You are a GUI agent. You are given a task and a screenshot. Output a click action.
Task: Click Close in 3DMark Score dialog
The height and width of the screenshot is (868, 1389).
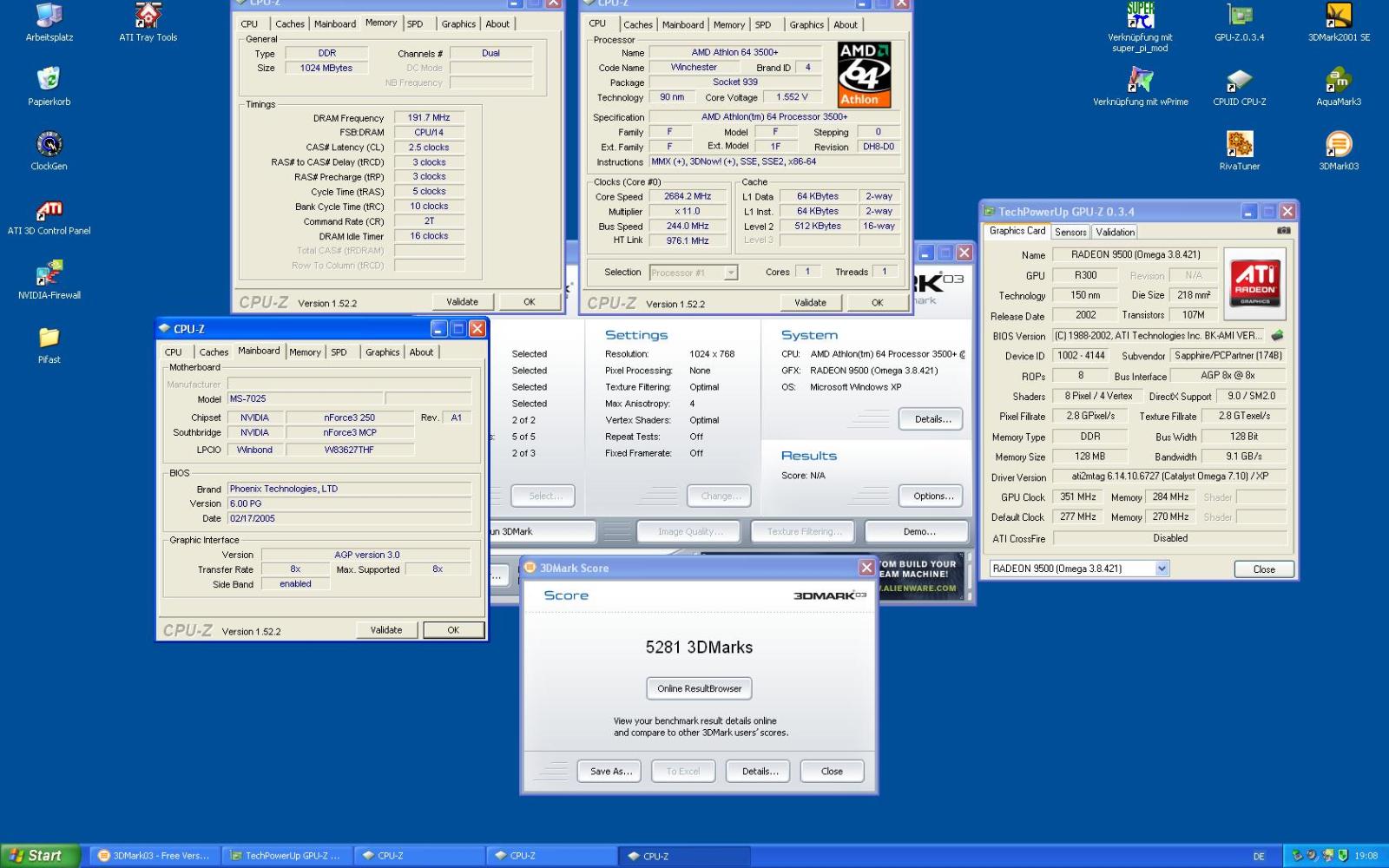point(832,771)
